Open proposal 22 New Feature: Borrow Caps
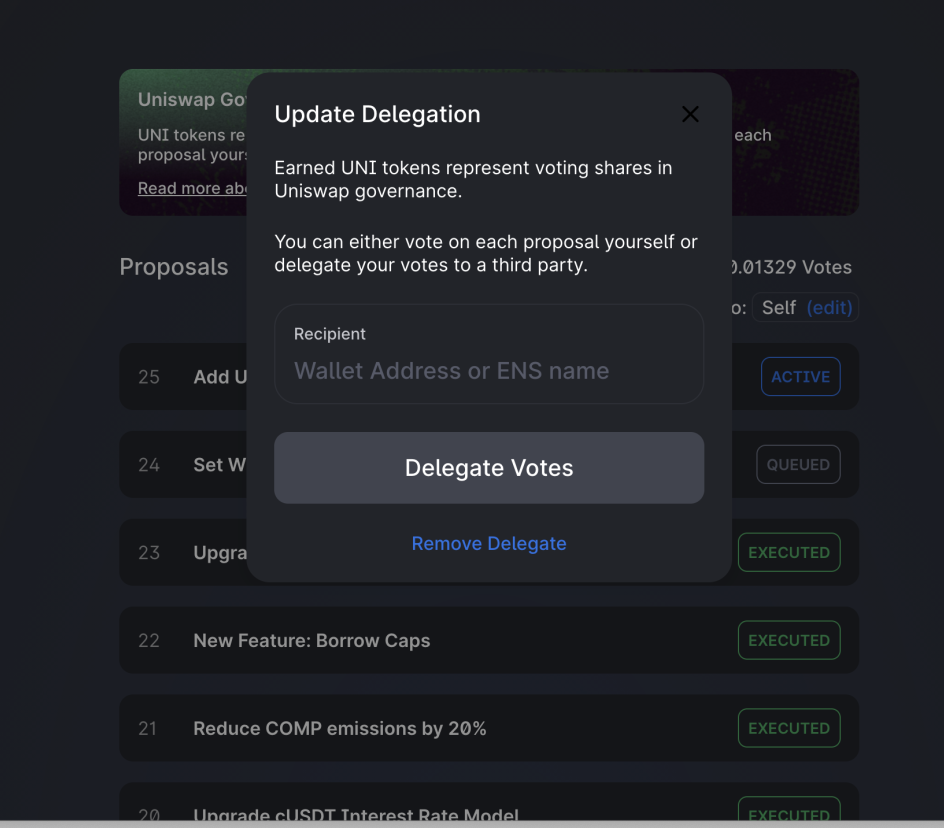 311,640
